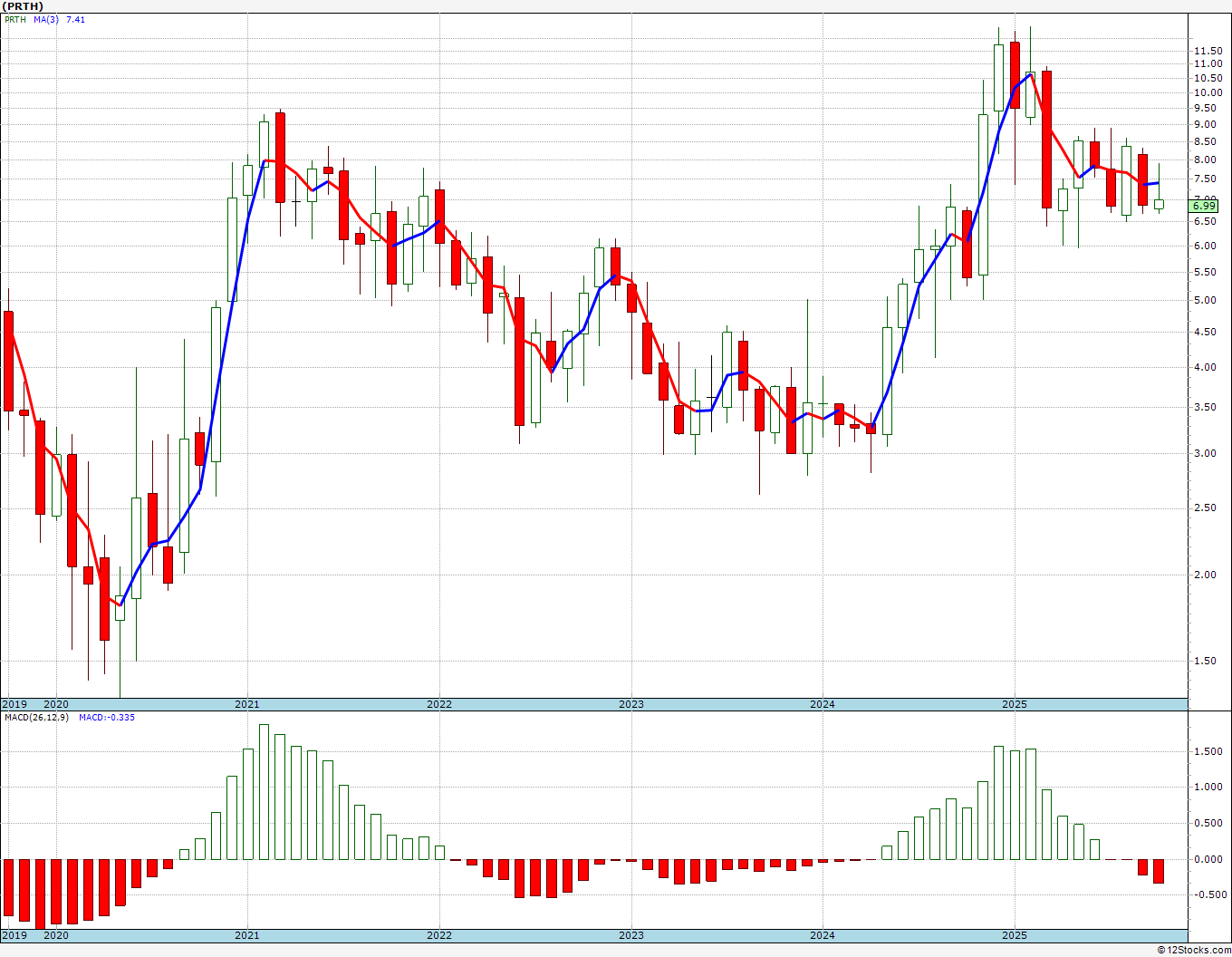This screenshot has height=957, width=1232.
Task: Select the green PRTH legend label
Action: [15, 19]
